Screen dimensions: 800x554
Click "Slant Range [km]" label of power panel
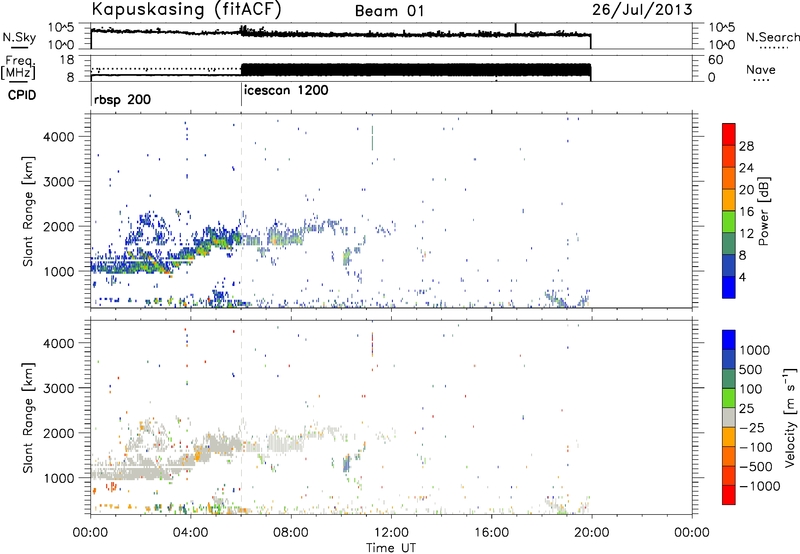[x=28, y=211]
